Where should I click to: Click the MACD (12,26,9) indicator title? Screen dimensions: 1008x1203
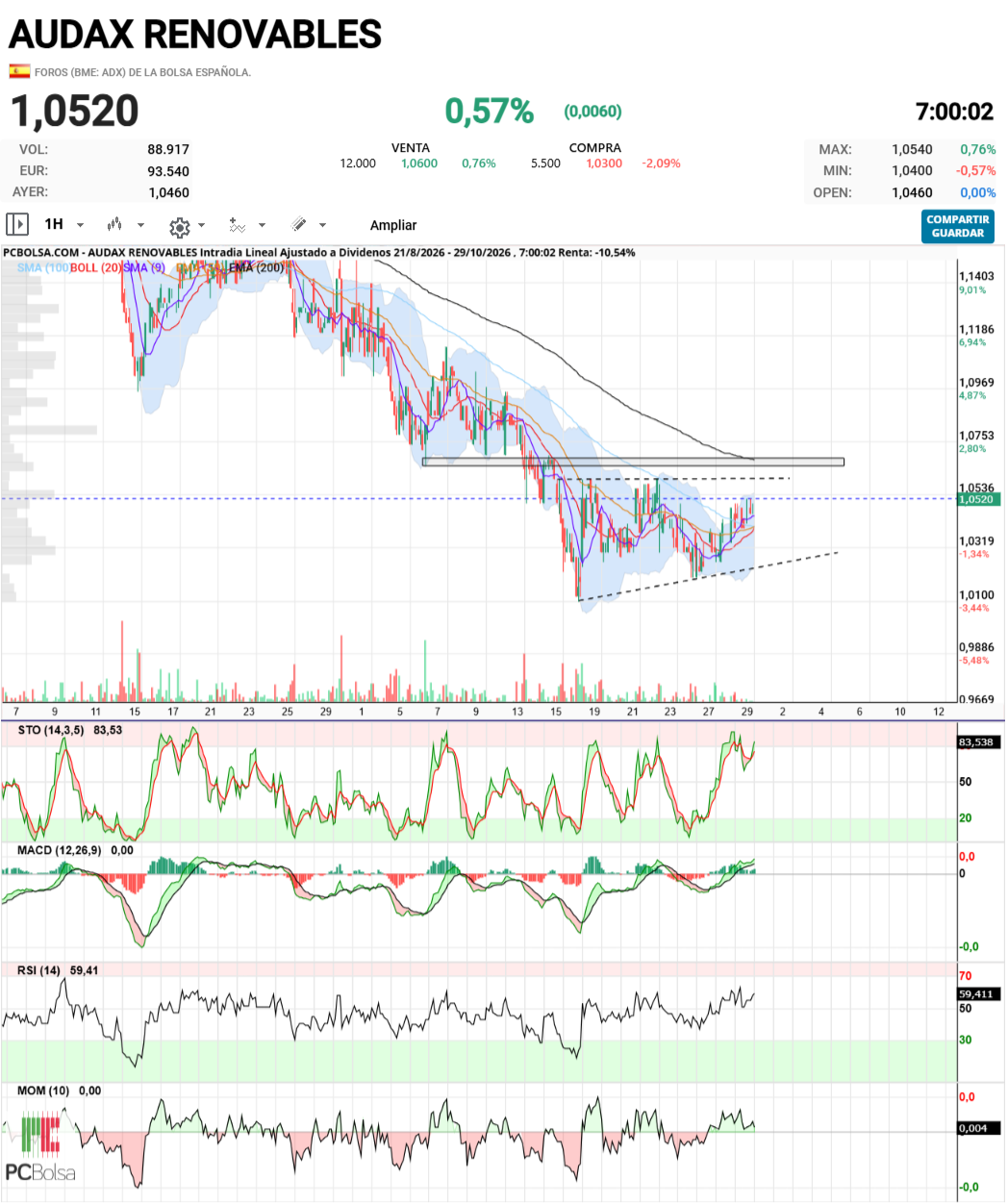[60, 851]
